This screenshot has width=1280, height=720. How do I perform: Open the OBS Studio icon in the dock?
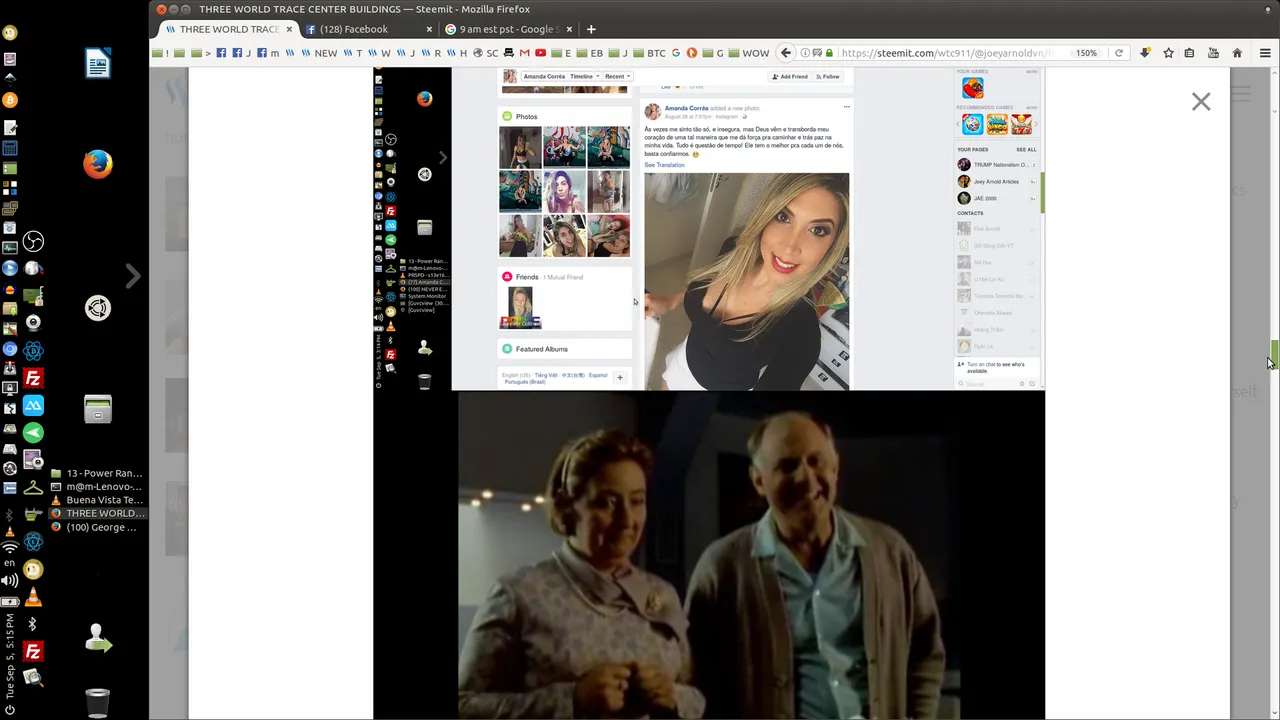pyautogui.click(x=33, y=241)
